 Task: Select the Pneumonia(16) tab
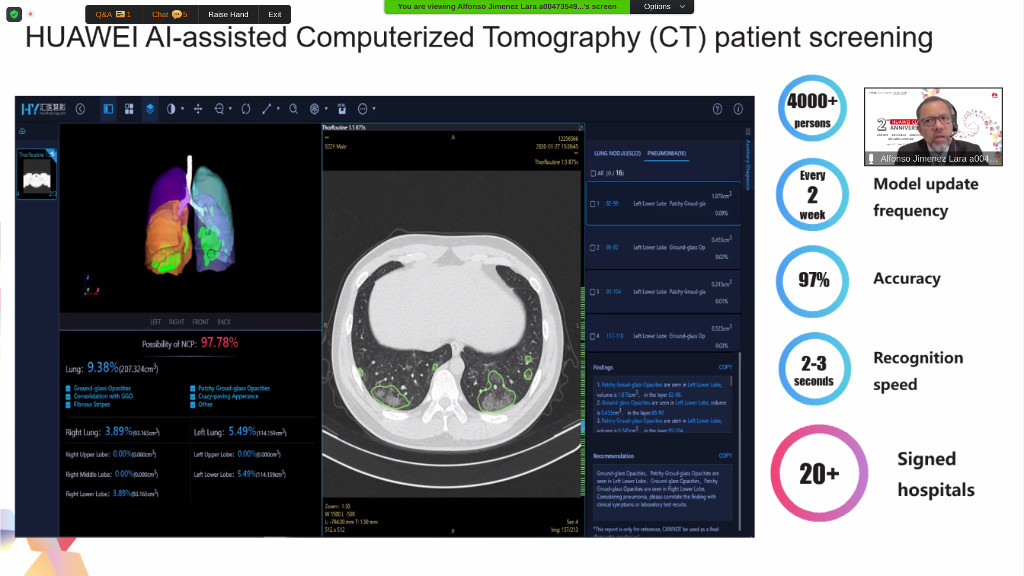[x=666, y=153]
